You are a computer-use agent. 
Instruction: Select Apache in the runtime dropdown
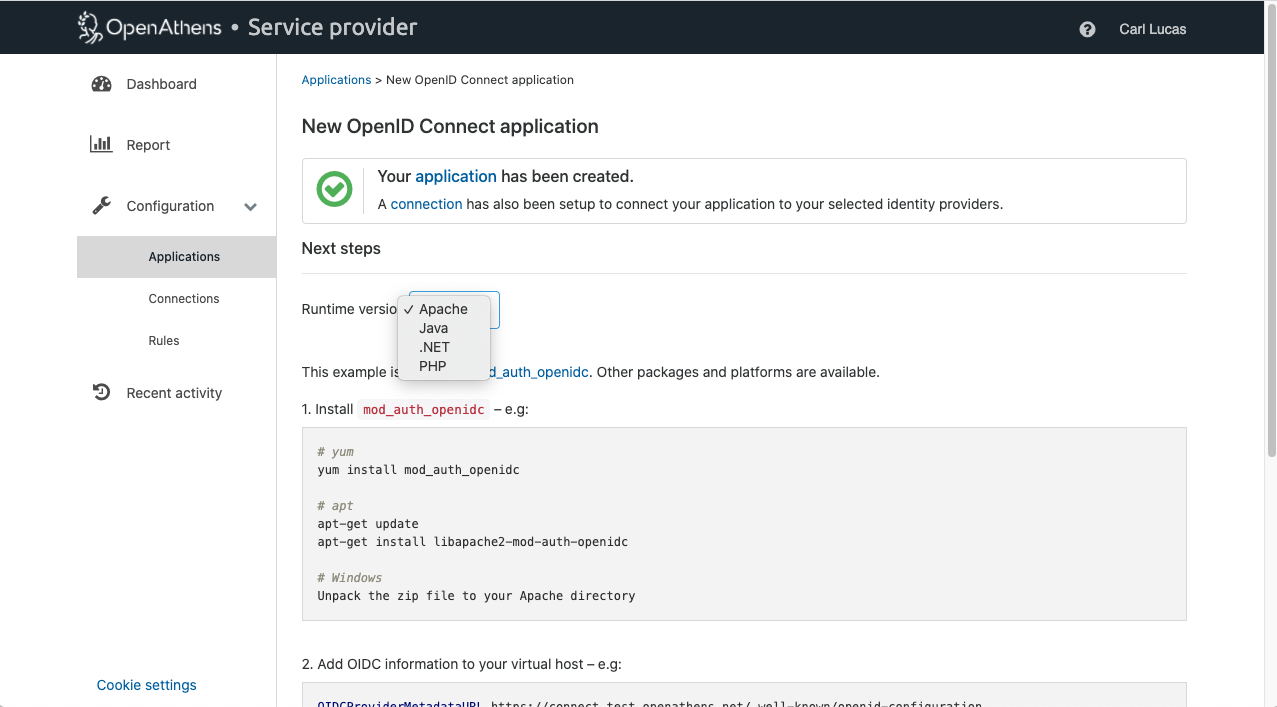point(443,309)
